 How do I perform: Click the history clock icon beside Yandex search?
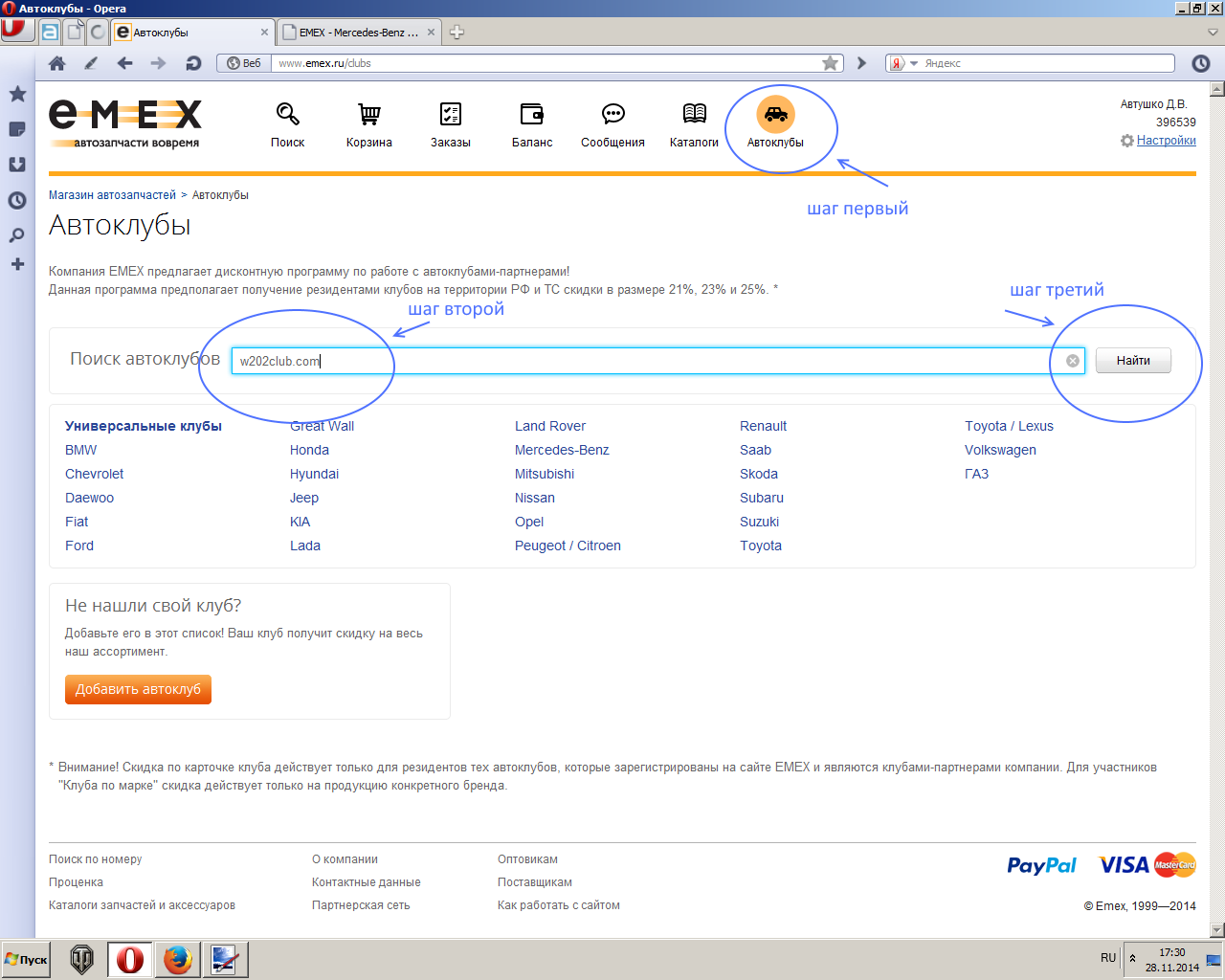tap(1201, 63)
